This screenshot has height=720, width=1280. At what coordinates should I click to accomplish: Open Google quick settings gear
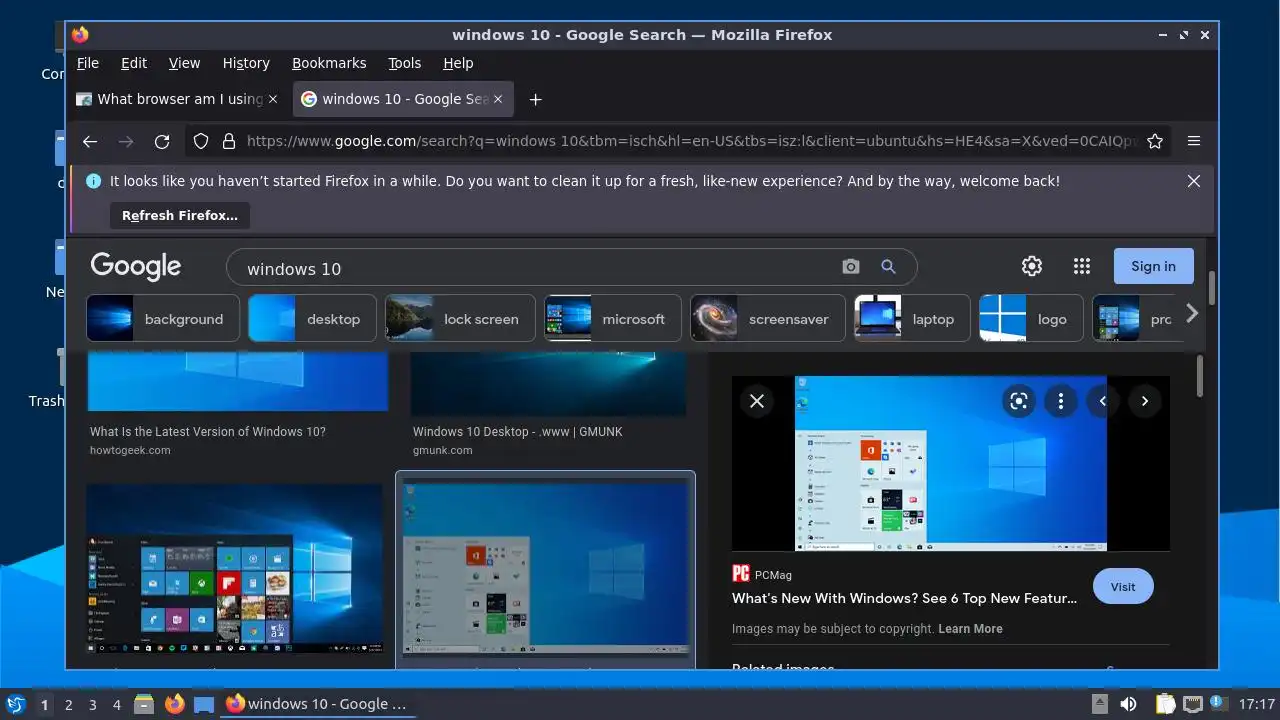1032,266
